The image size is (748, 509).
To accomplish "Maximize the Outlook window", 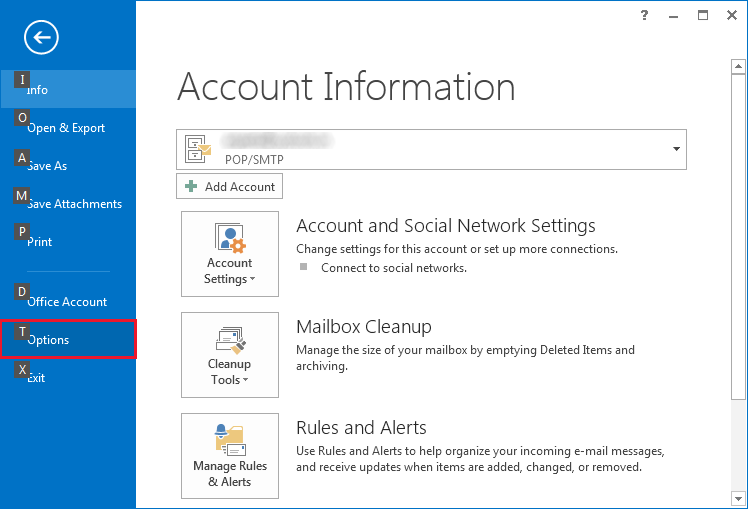I will pos(703,15).
